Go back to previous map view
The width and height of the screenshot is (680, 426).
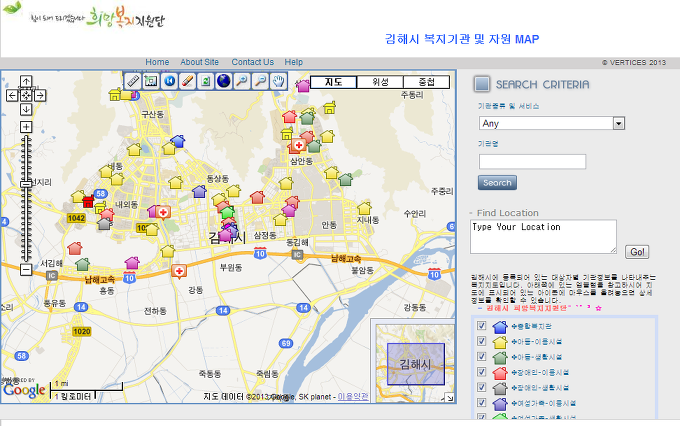tap(169, 81)
